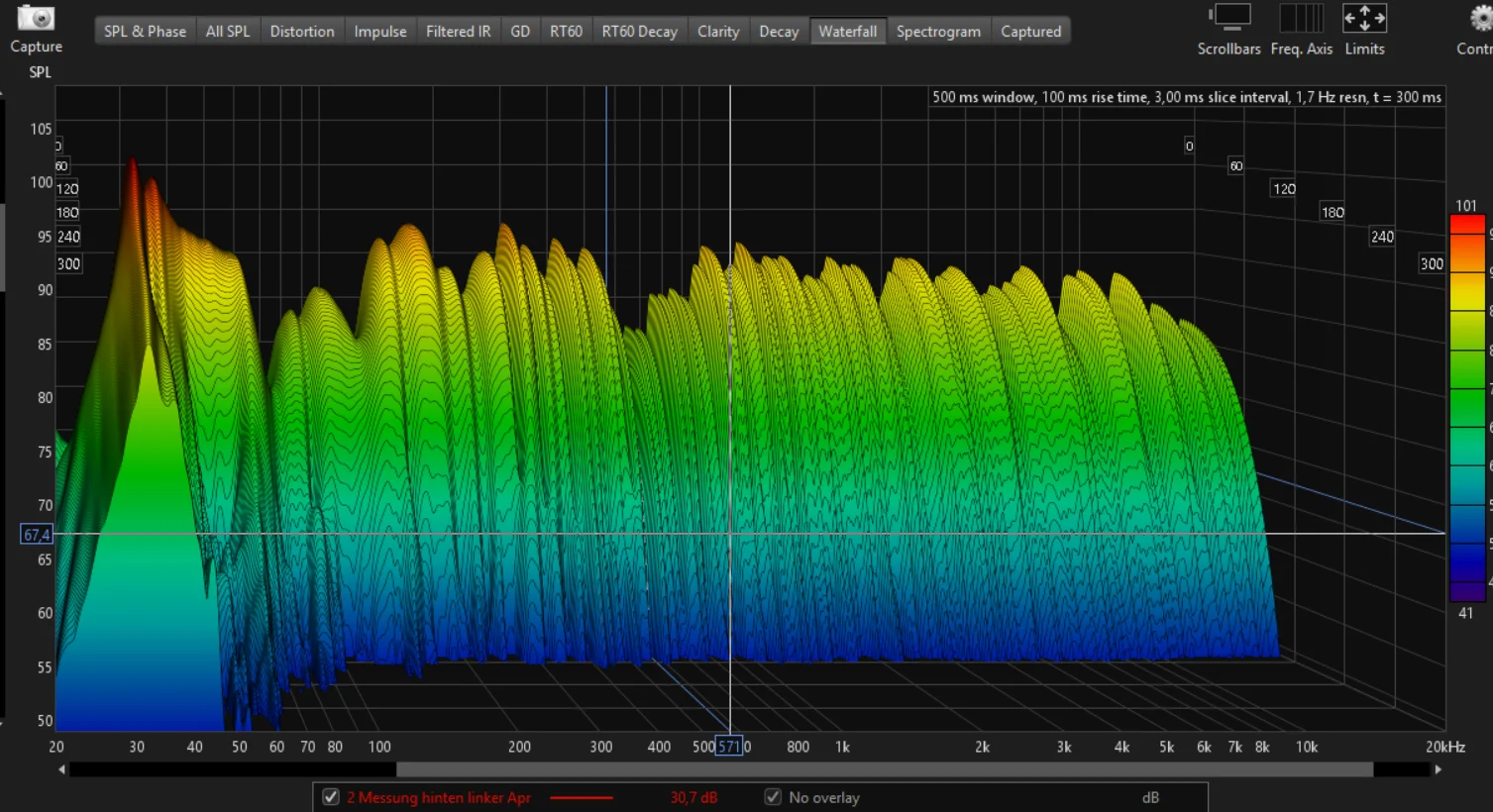Viewport: 1493px width, 812px height.
Task: Click the legend dB unit label
Action: pyautogui.click(x=1150, y=797)
